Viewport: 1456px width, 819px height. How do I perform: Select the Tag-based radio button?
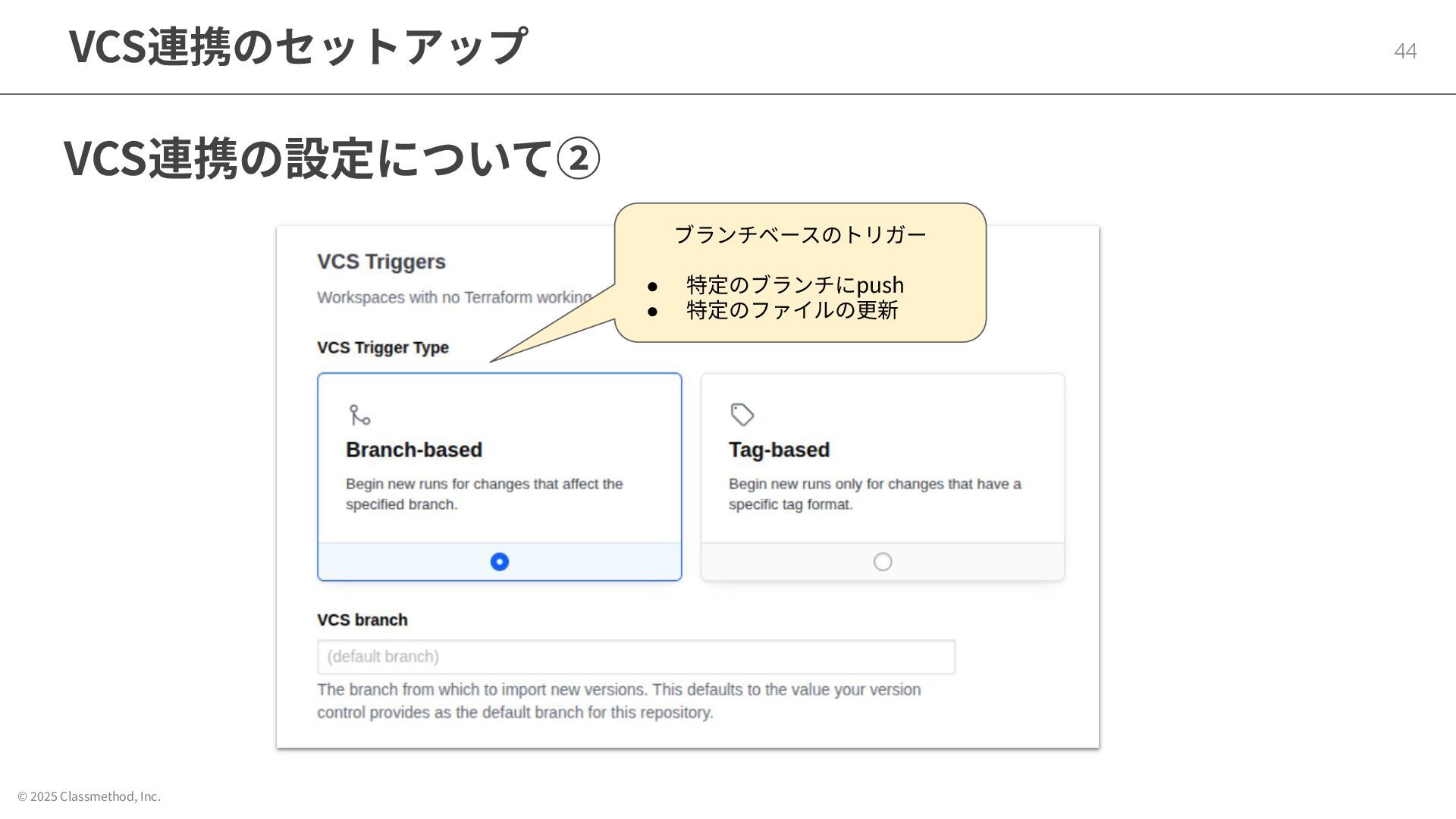pos(882,562)
